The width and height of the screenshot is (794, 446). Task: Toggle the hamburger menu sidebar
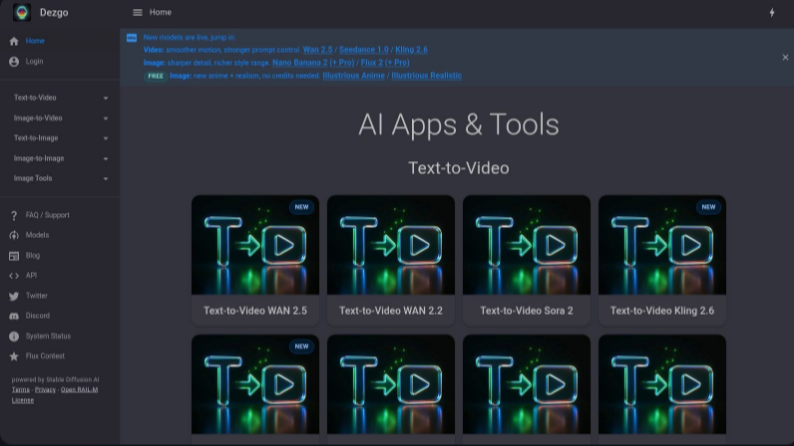[137, 13]
